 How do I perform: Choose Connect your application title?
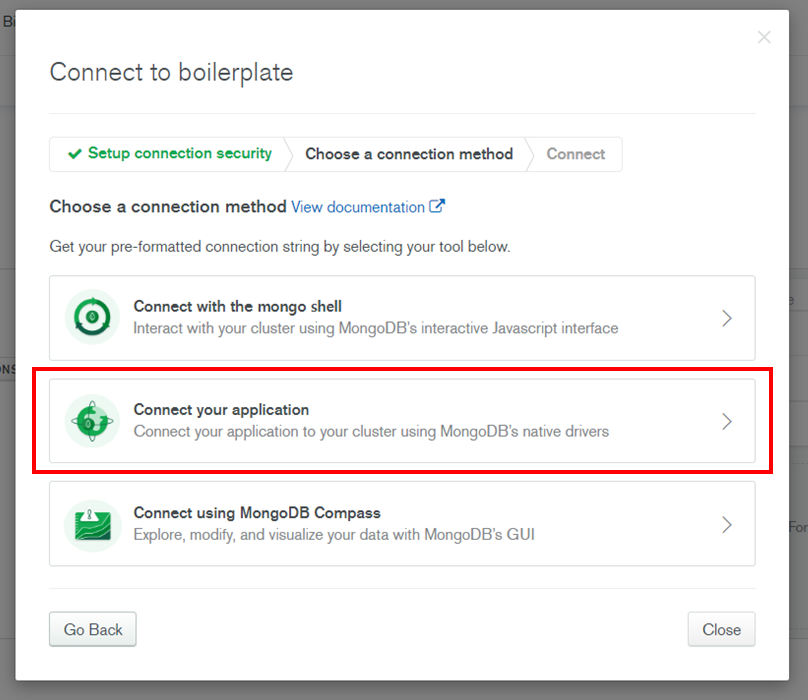tap(221, 410)
